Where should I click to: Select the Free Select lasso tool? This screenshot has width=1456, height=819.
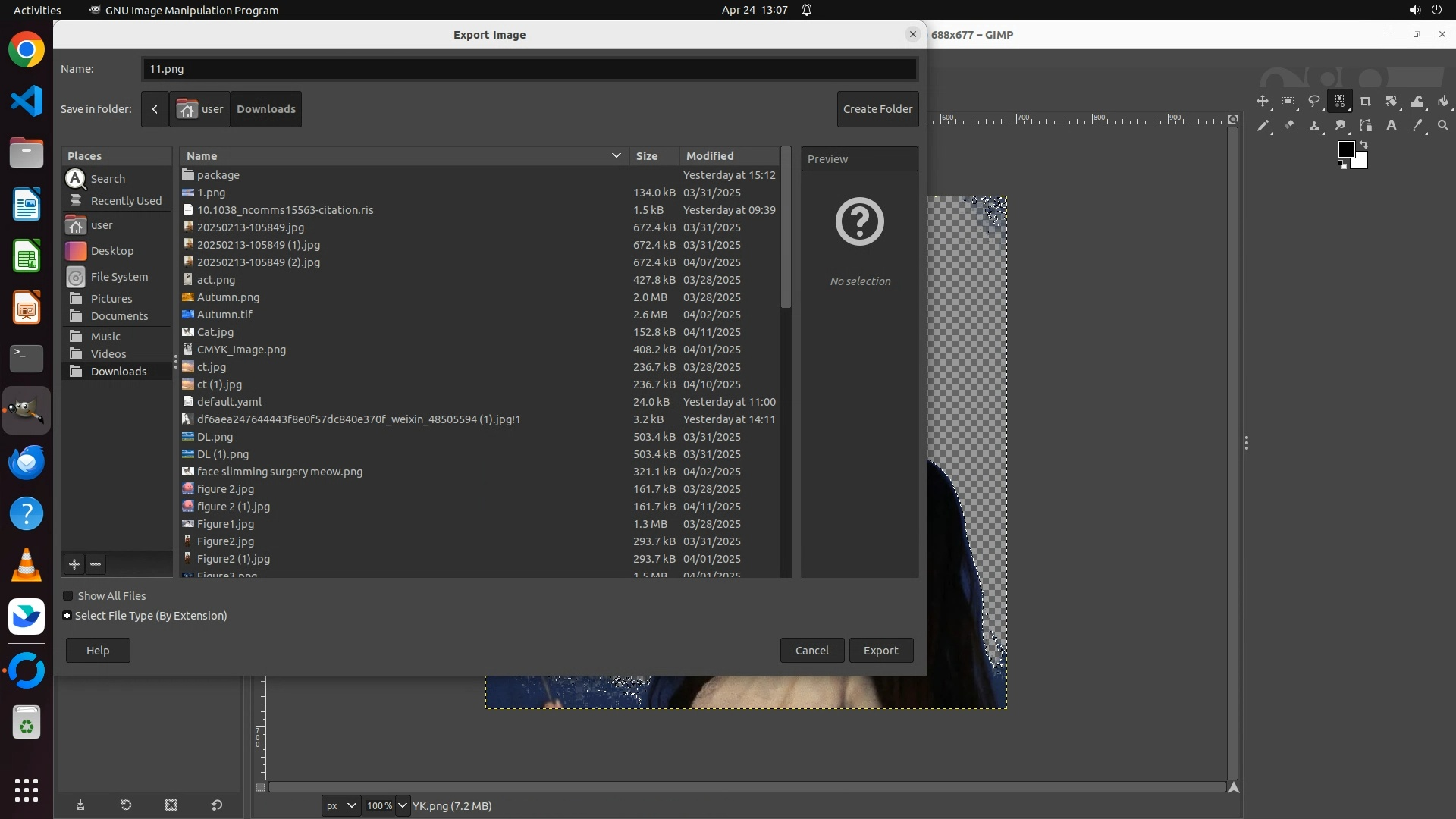click(1314, 102)
